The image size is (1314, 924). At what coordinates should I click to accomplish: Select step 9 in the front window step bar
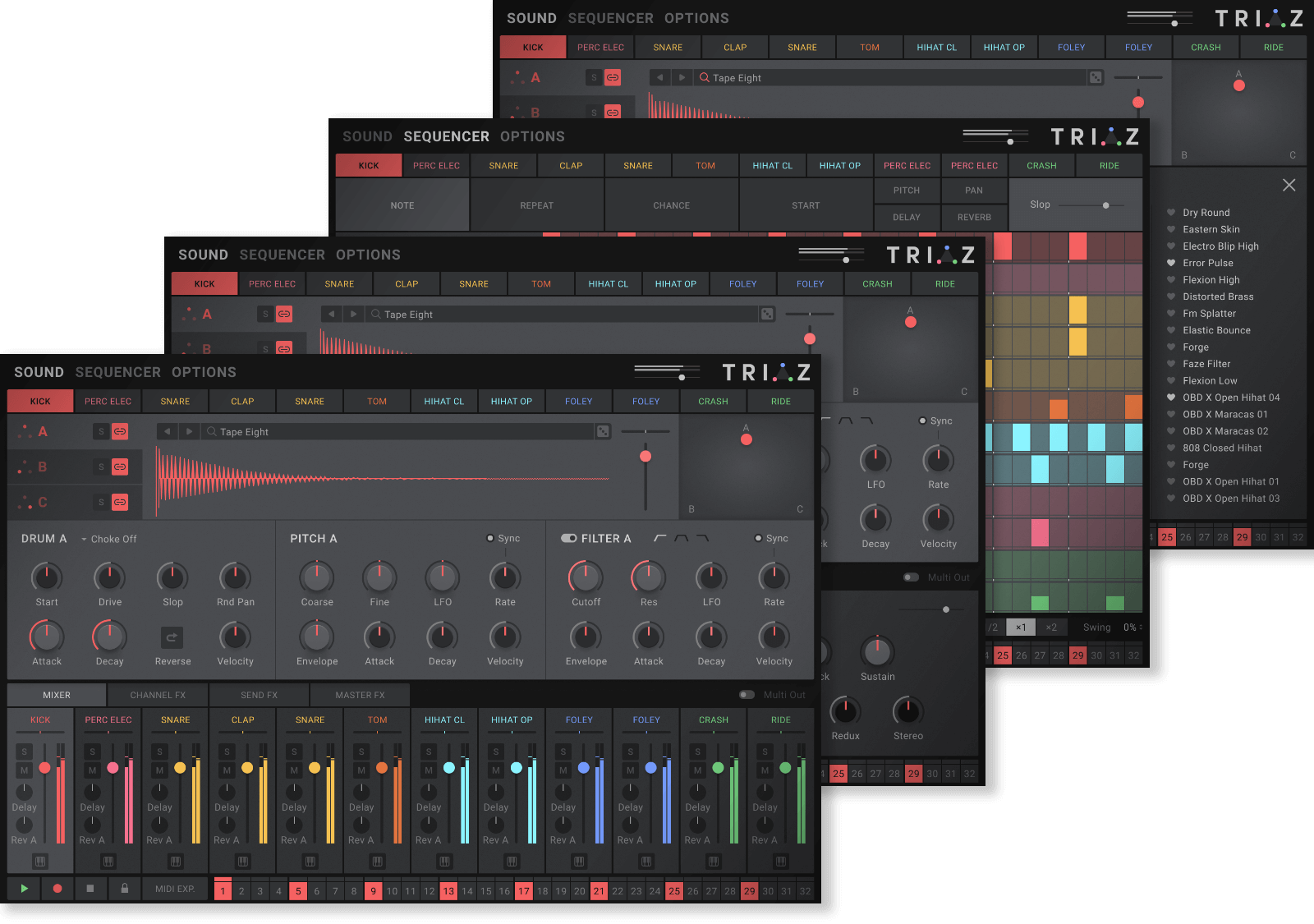click(373, 890)
